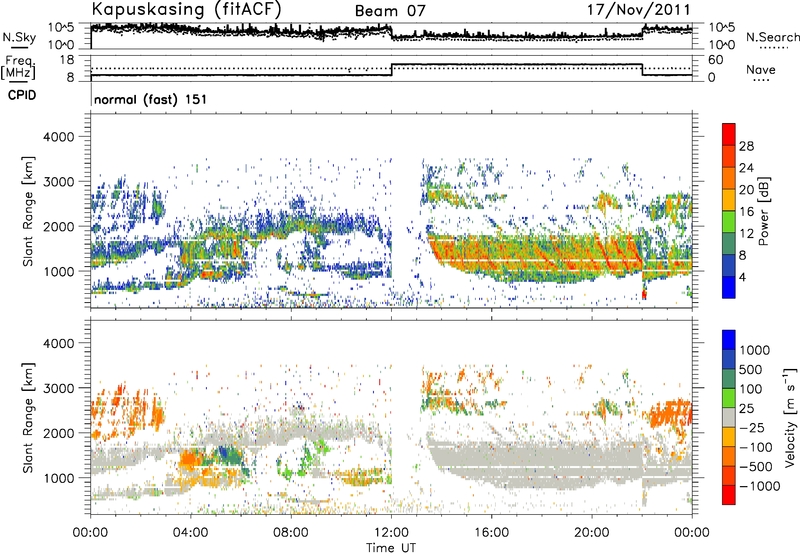This screenshot has width=800, height=554.
Task: Click the "28" label on the power colorbar
Action: (746, 146)
